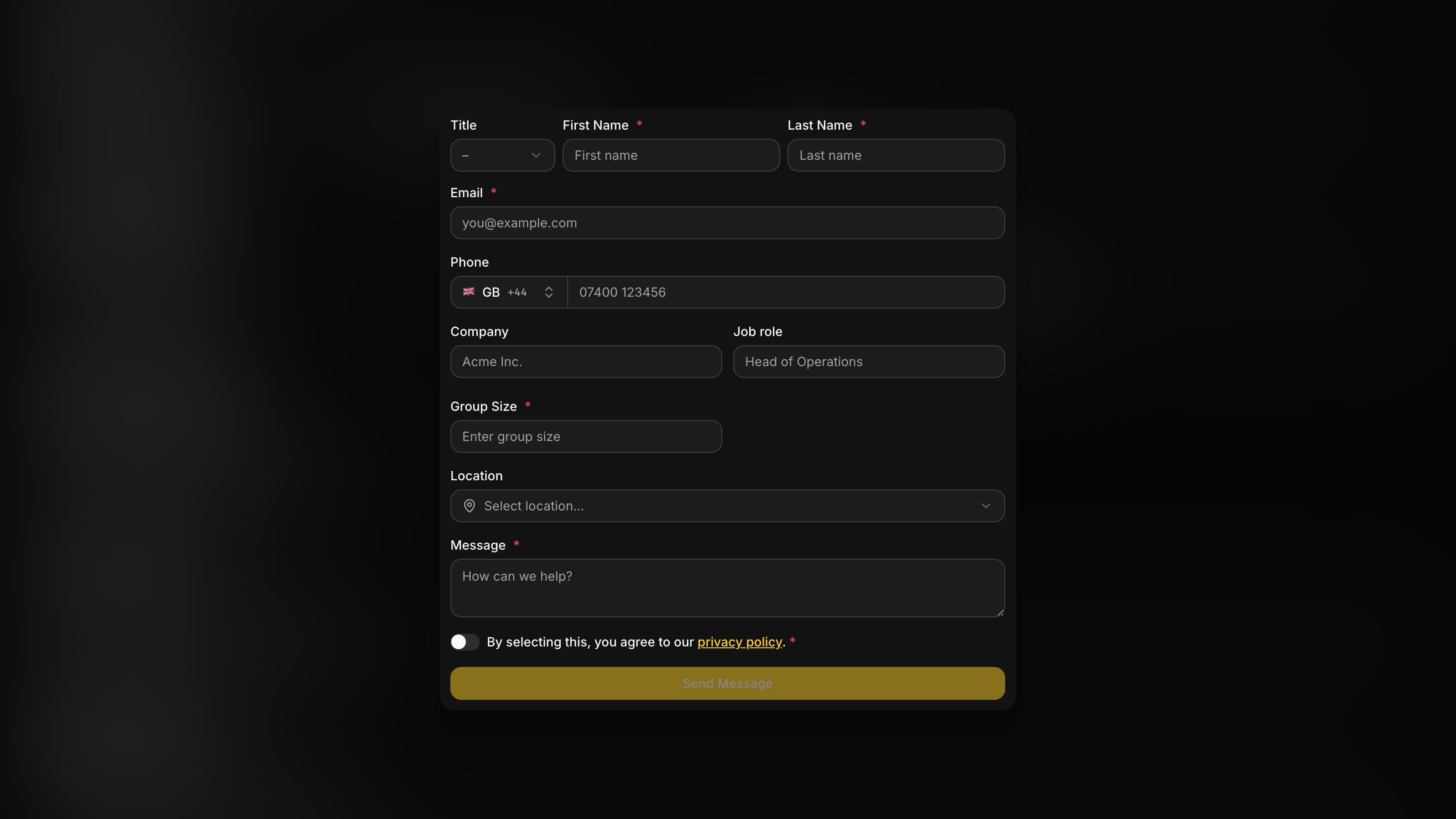Open the country code selector for Phone
Image resolution: width=1456 pixels, height=819 pixels.
507,292
